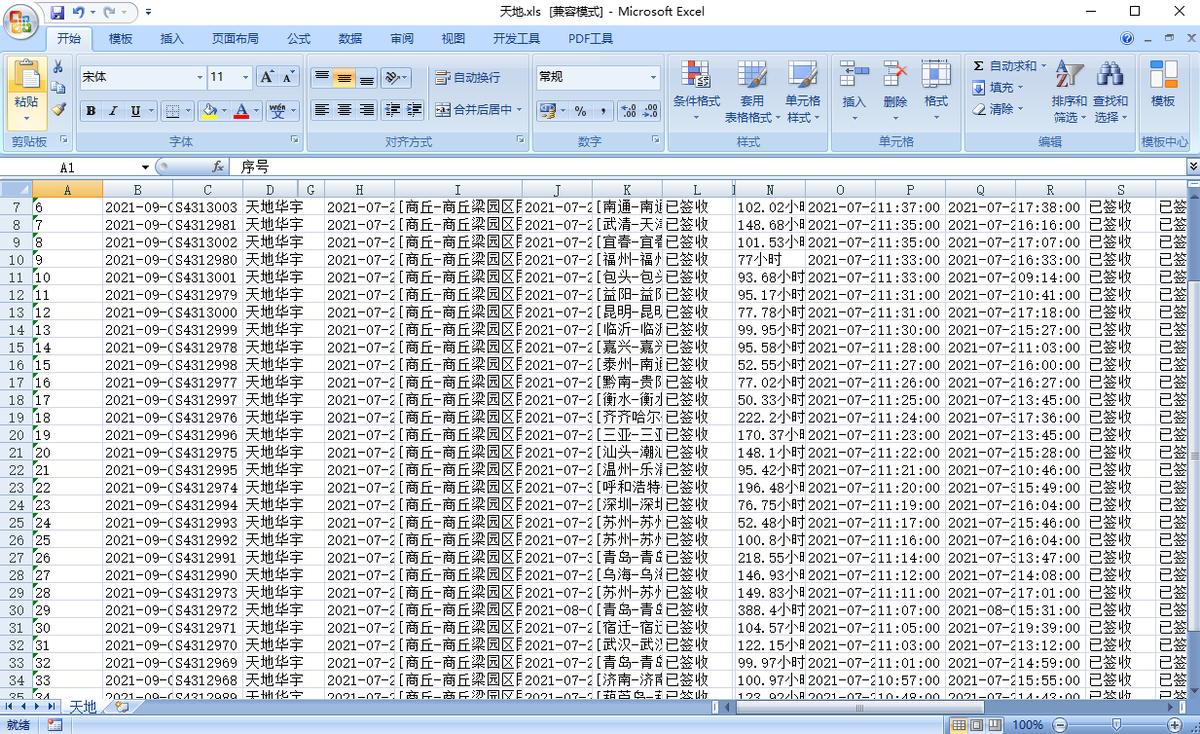Expand the formula bar
Viewport: 1200px width, 734px height.
[1192, 167]
